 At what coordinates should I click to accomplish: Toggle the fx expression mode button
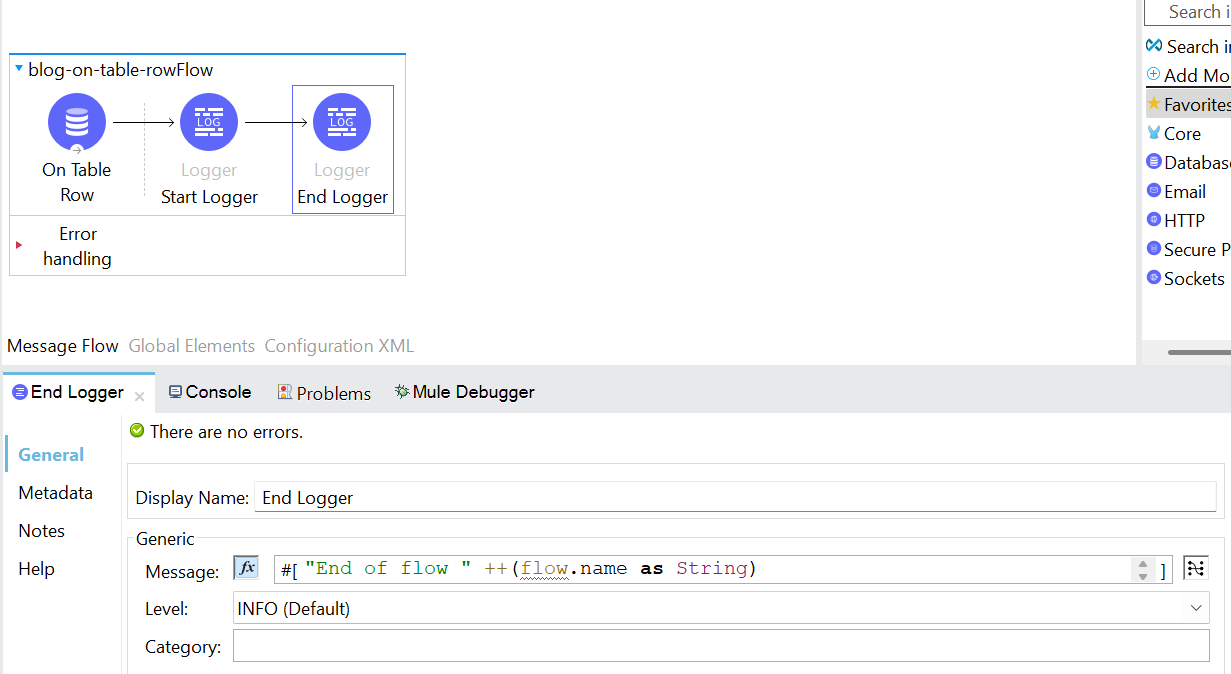pyautogui.click(x=246, y=568)
